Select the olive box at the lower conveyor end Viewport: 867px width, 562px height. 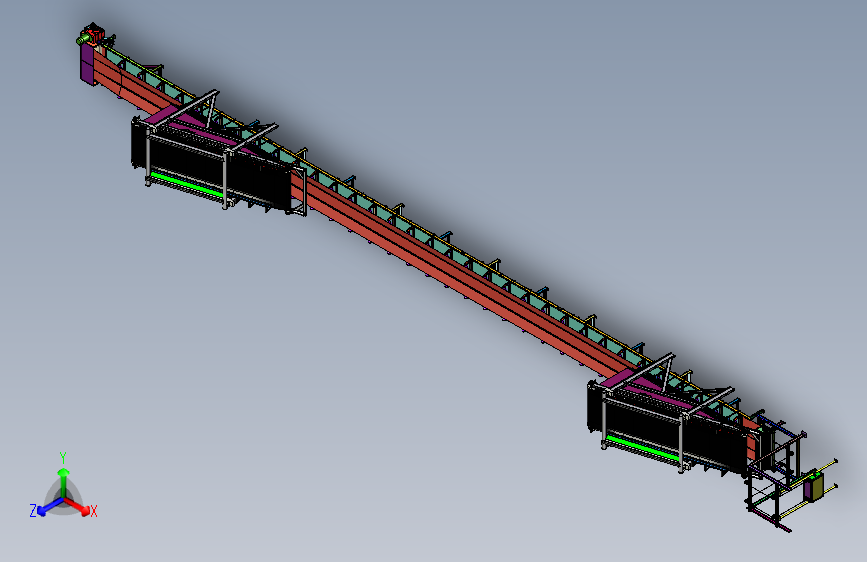pyautogui.click(x=813, y=485)
